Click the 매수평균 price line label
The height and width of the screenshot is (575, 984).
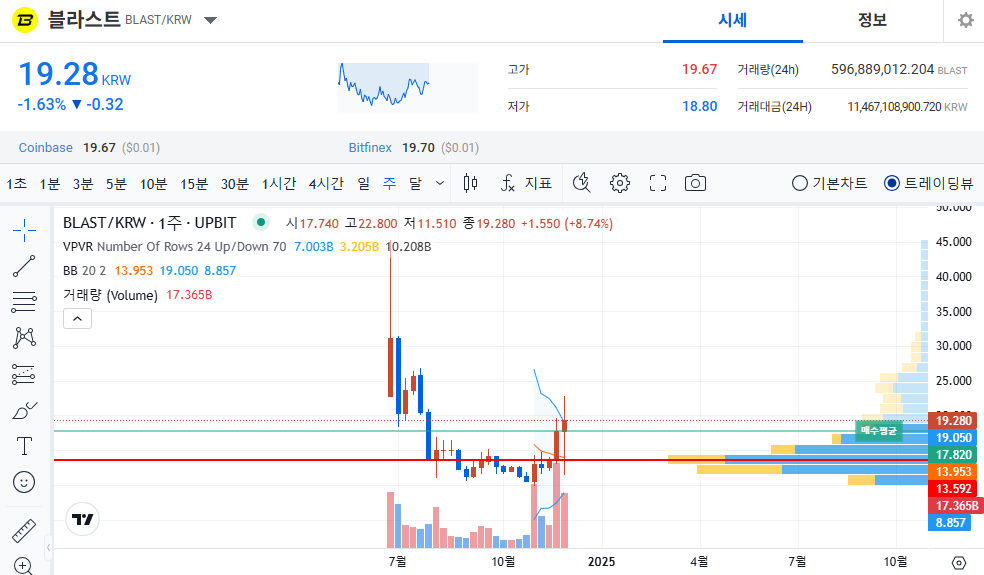(879, 431)
